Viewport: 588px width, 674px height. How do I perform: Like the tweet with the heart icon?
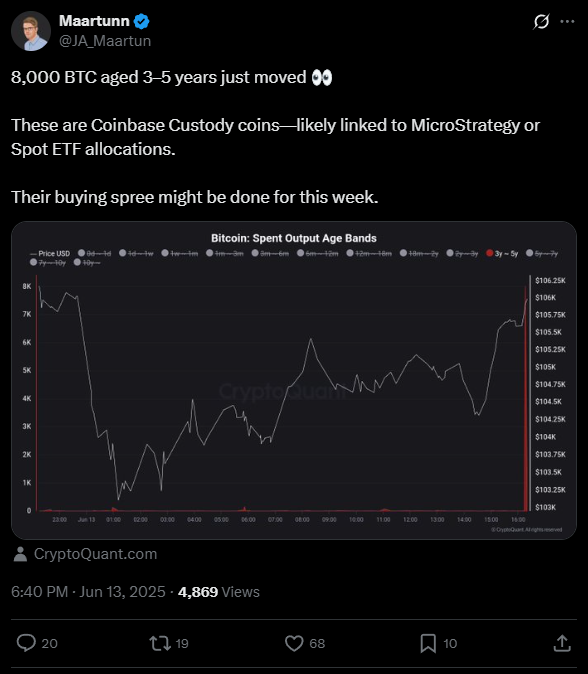tap(294, 643)
